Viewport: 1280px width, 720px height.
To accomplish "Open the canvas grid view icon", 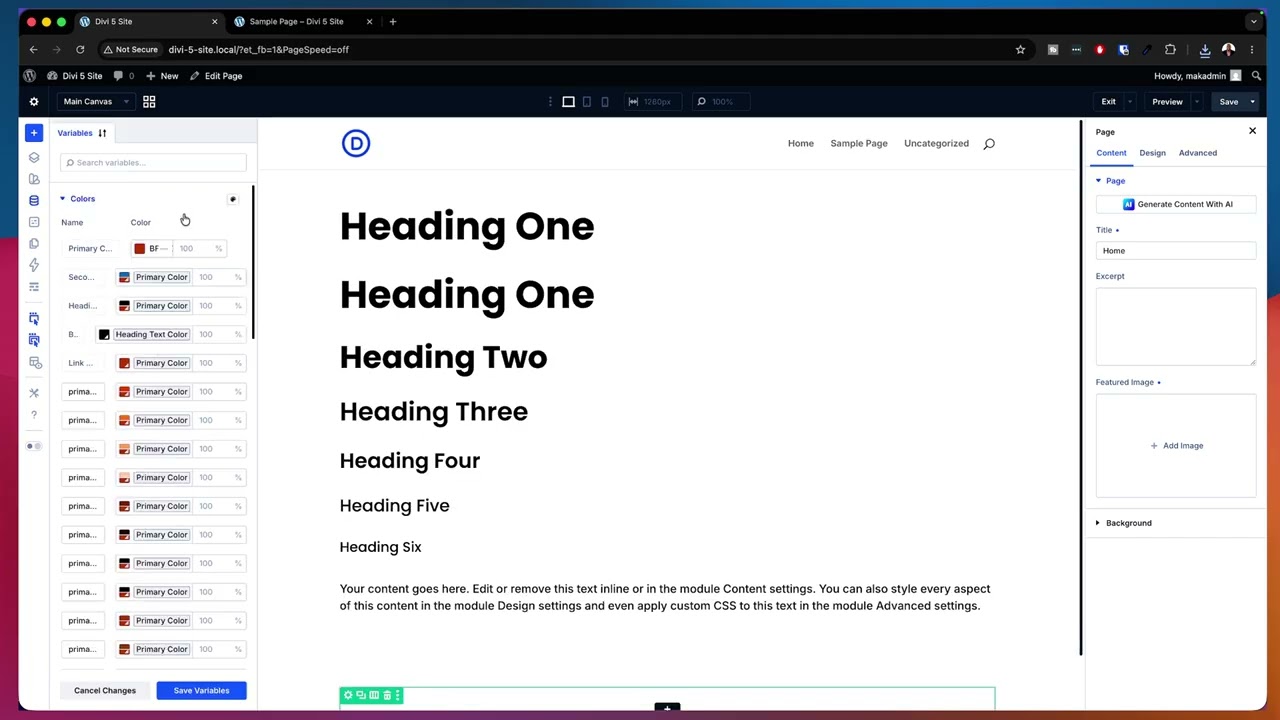I will 149,101.
